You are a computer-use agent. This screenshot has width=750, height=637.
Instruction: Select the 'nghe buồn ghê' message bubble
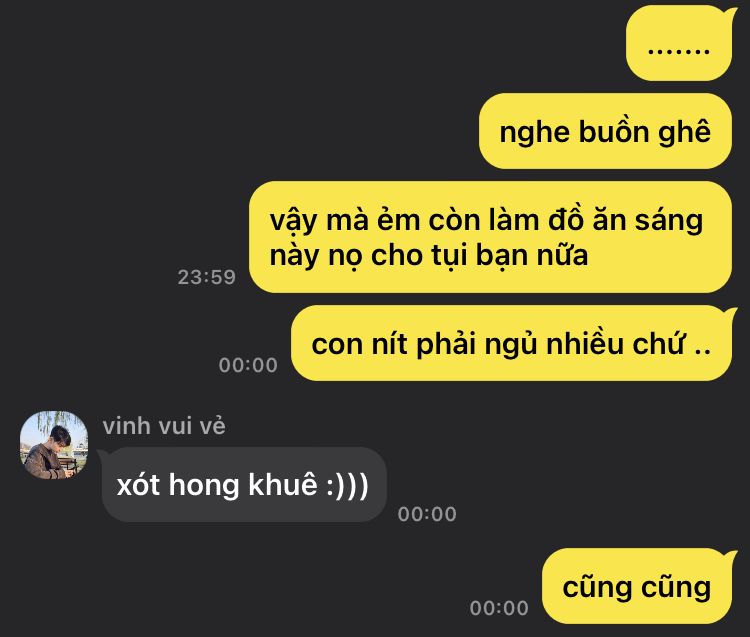tap(605, 131)
